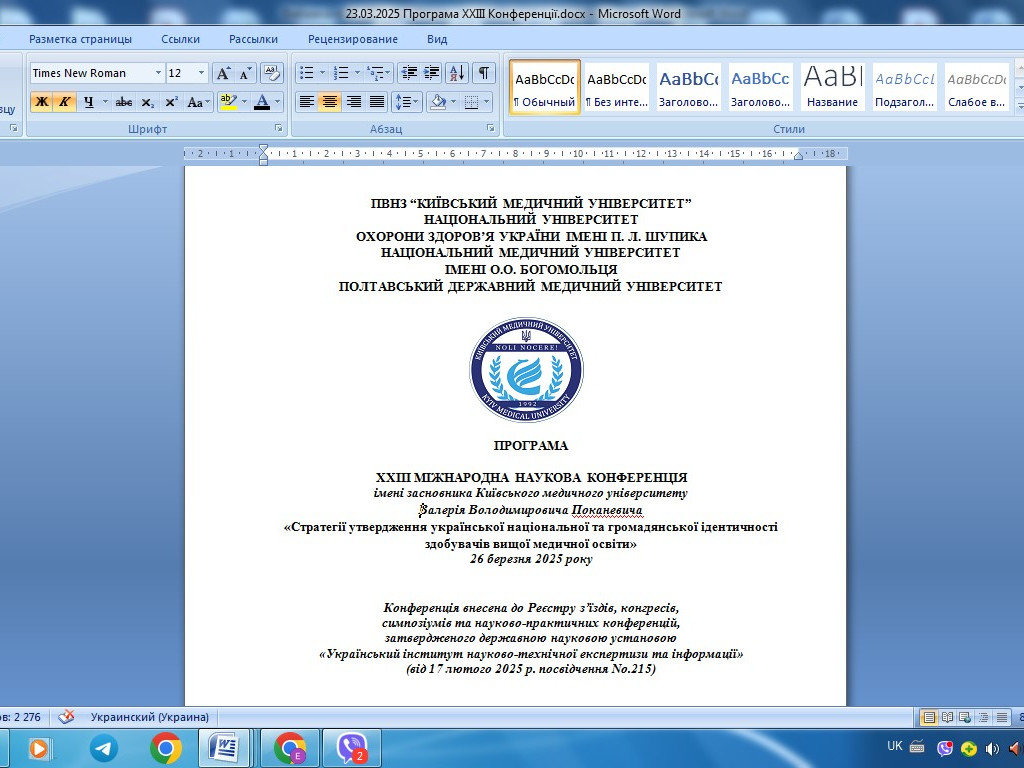Align text right

353,102
